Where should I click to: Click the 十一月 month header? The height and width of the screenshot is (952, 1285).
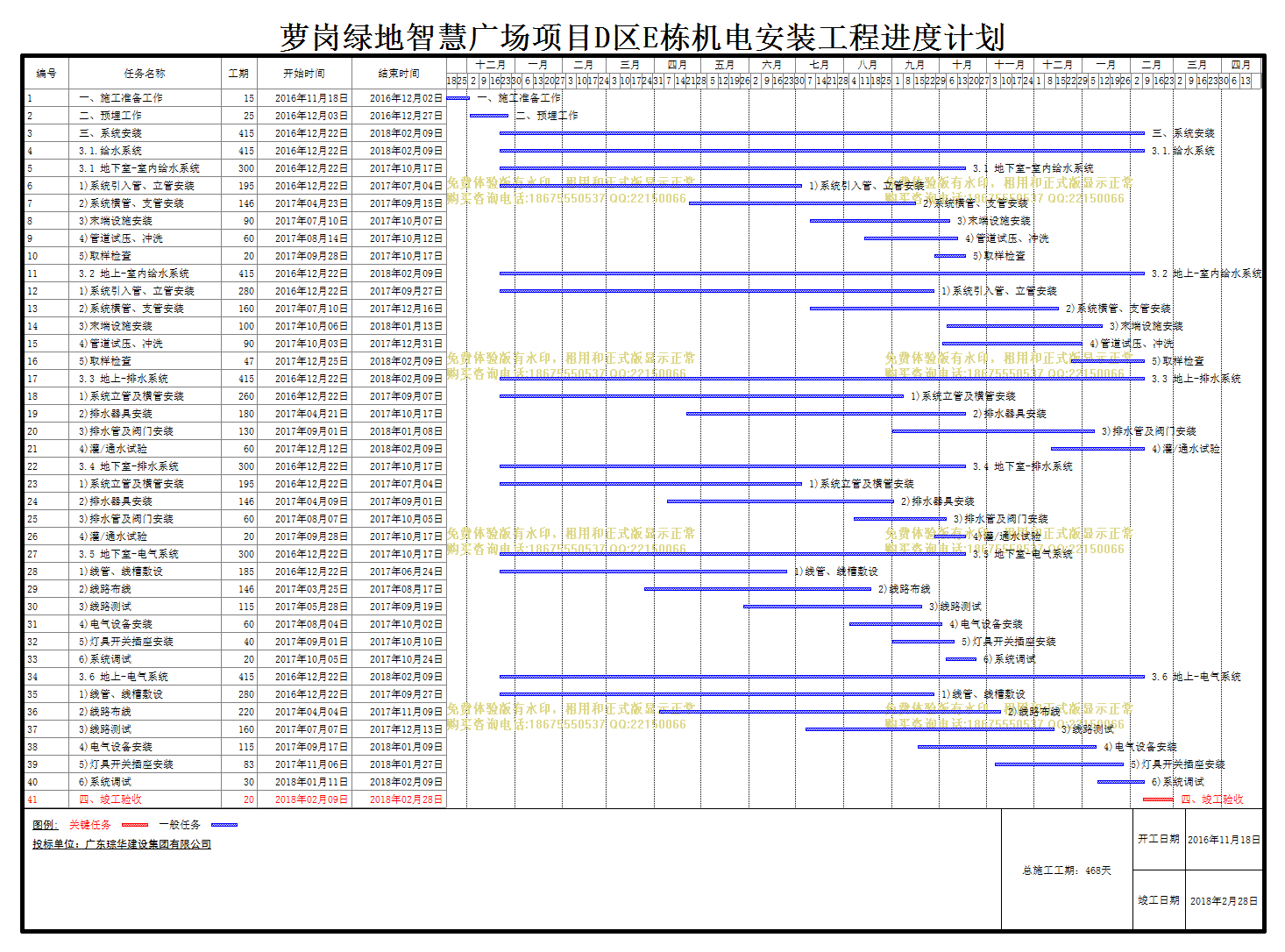pyautogui.click(x=1010, y=65)
